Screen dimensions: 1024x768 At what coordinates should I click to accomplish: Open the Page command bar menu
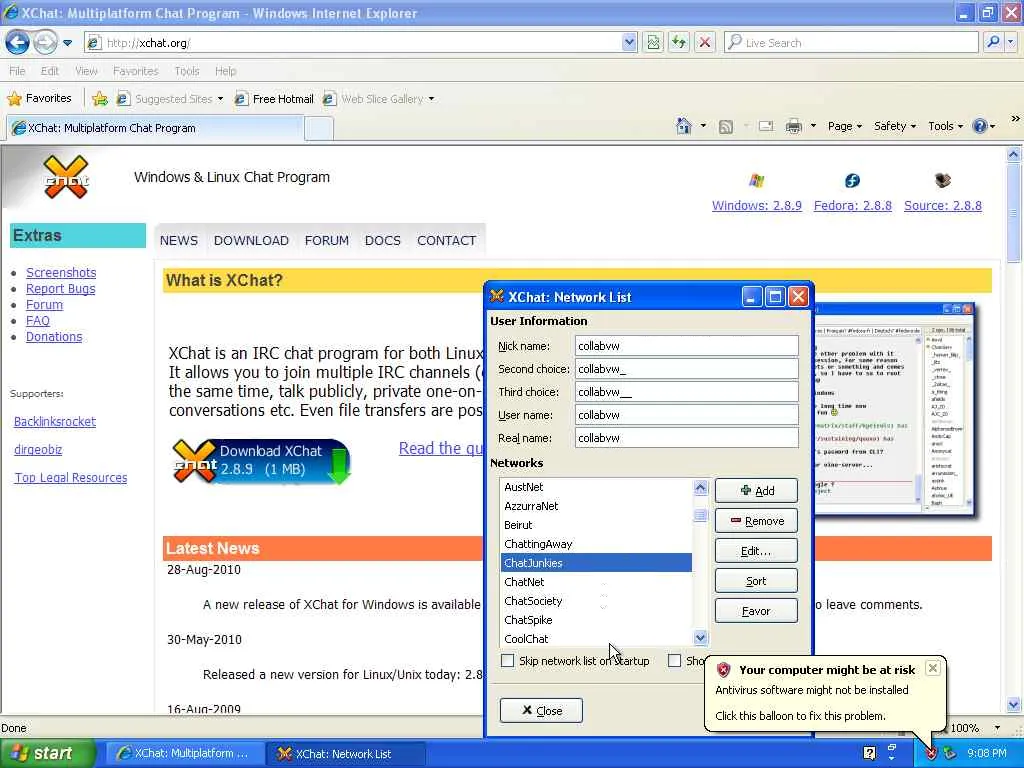(844, 126)
